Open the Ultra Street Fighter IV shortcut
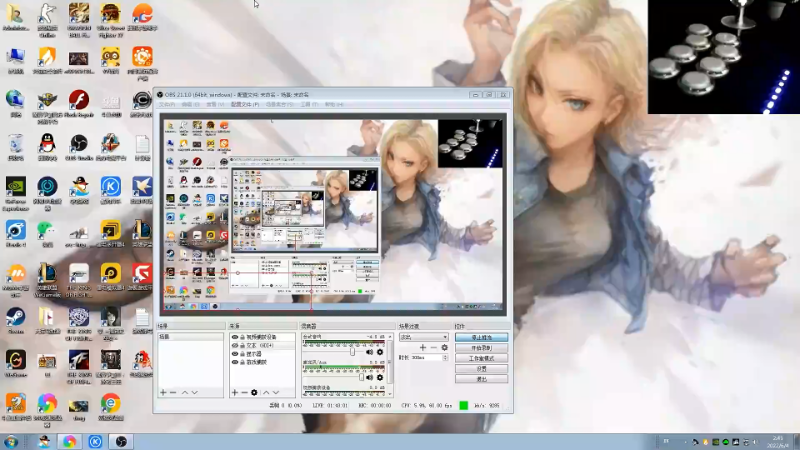Image resolution: width=800 pixels, height=450 pixels. (110, 20)
